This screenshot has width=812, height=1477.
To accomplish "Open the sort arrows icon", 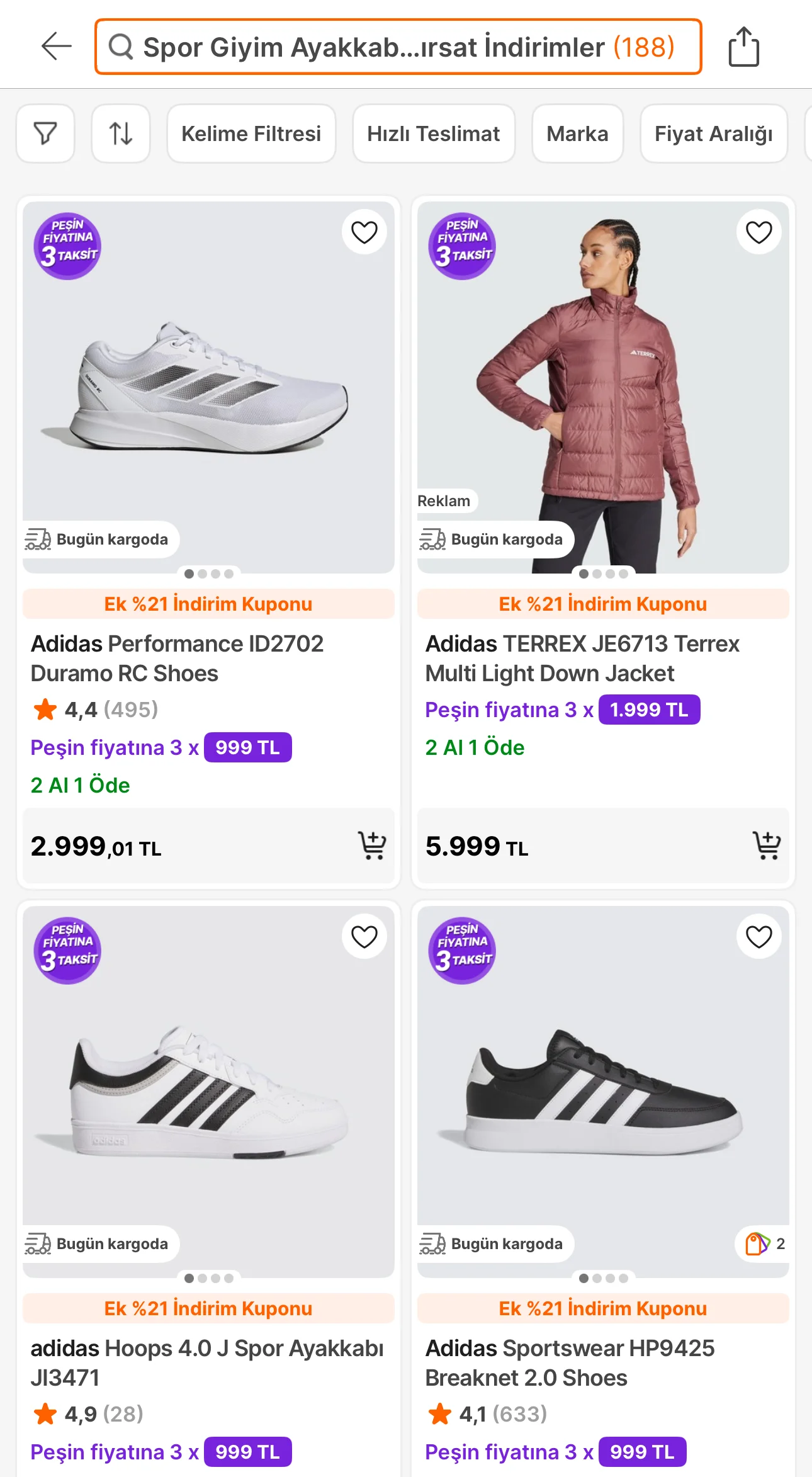I will click(x=121, y=133).
